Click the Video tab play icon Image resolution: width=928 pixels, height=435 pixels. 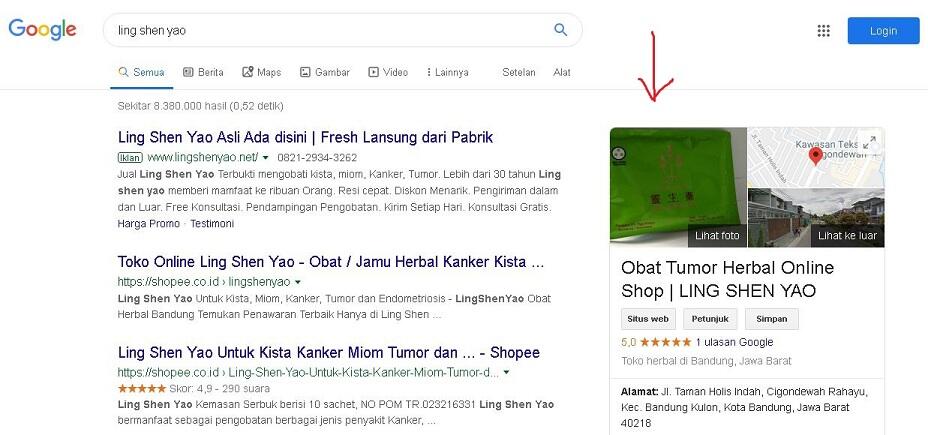[373, 72]
